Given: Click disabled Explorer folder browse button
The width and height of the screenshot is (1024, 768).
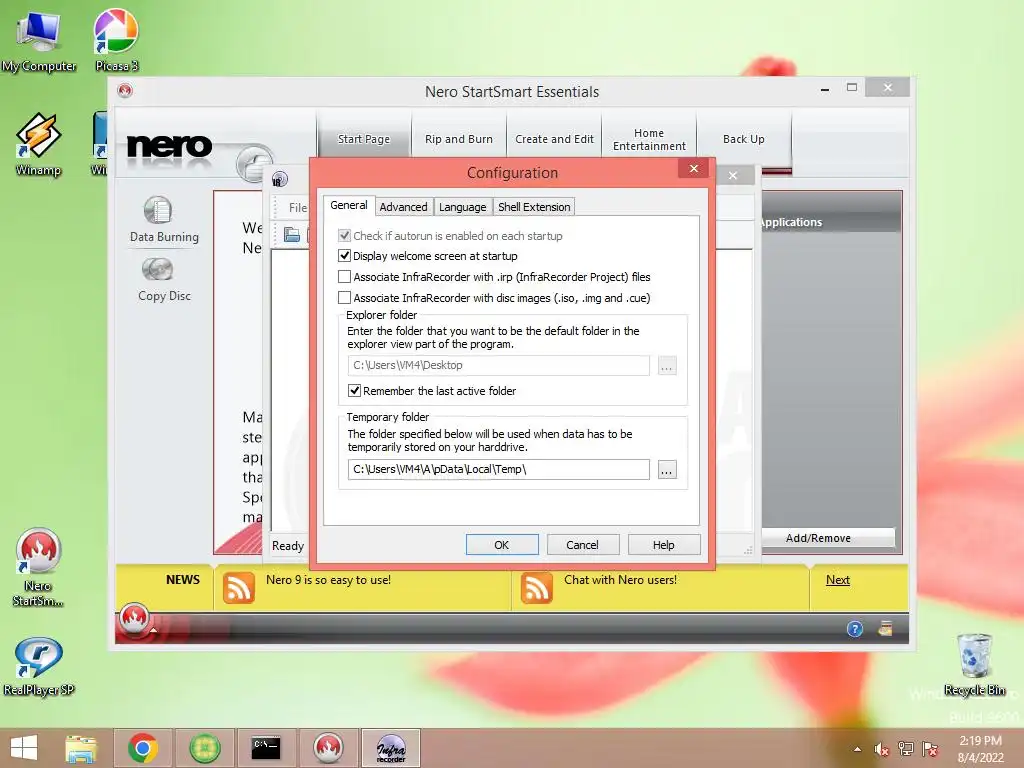Looking at the screenshot, I should click(667, 366).
